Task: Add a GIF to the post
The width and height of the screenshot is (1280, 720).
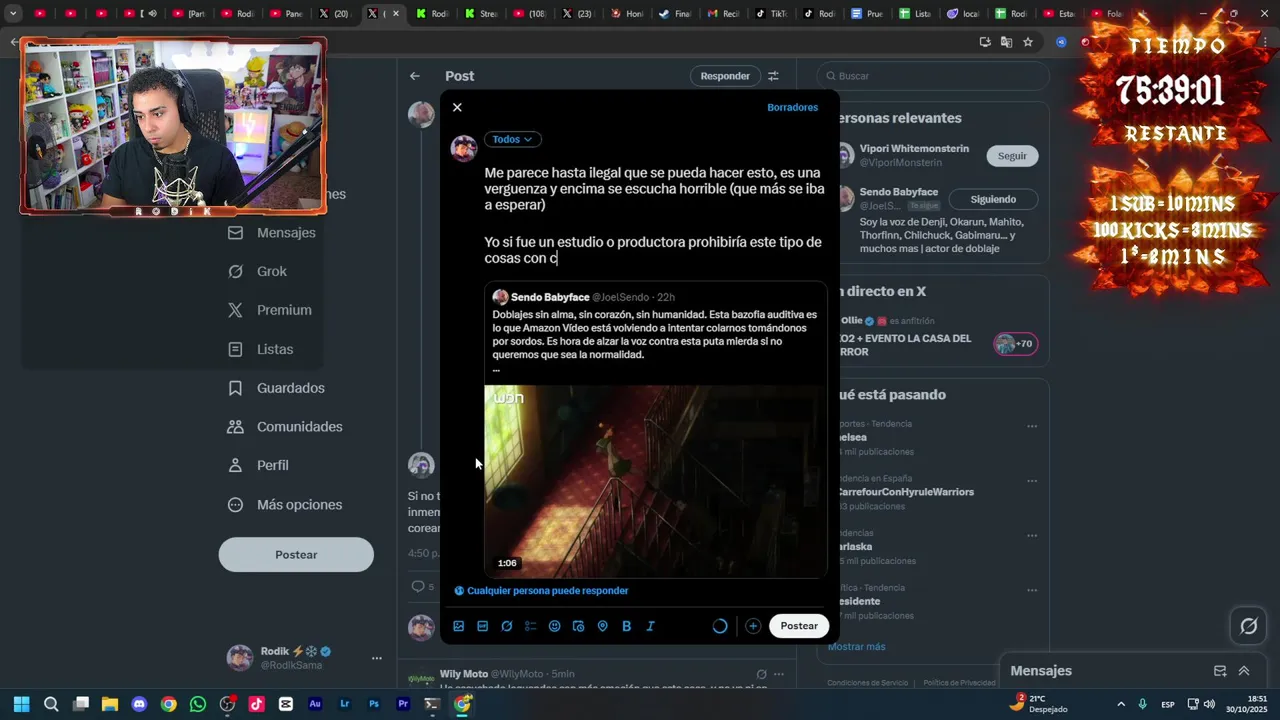Action: 483,626
